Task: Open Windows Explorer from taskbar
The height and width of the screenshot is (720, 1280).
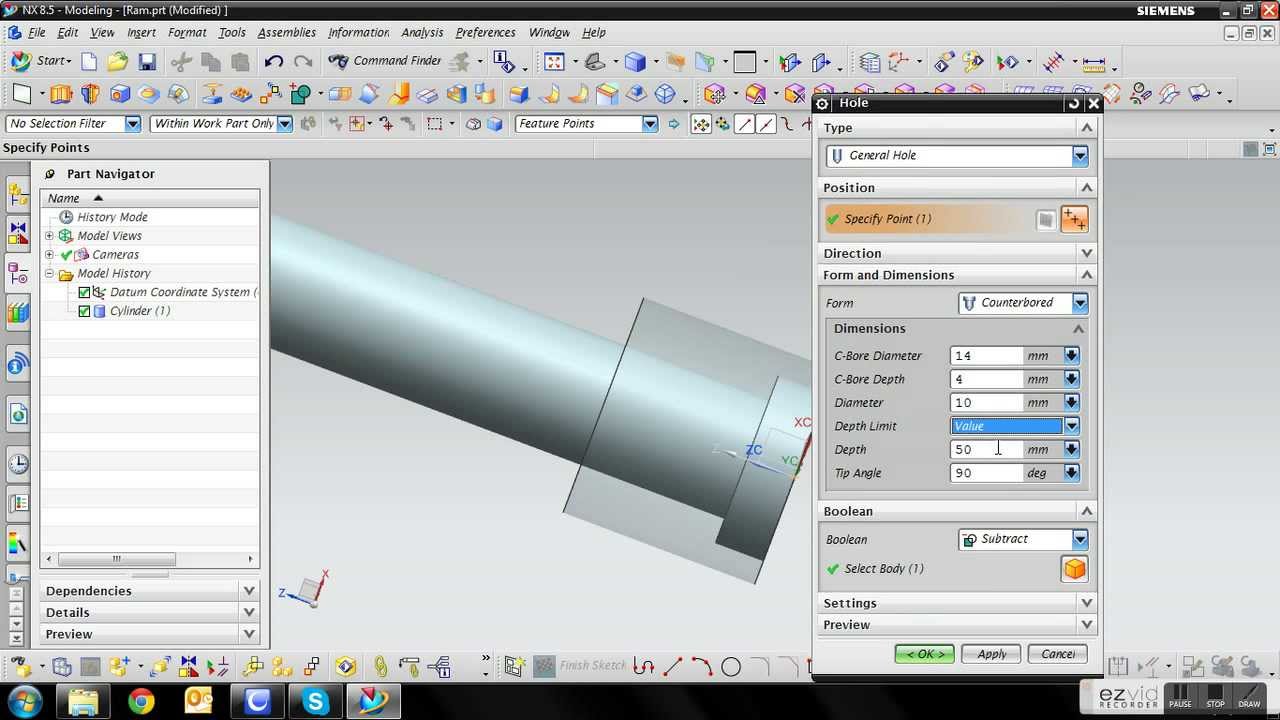Action: click(83, 701)
